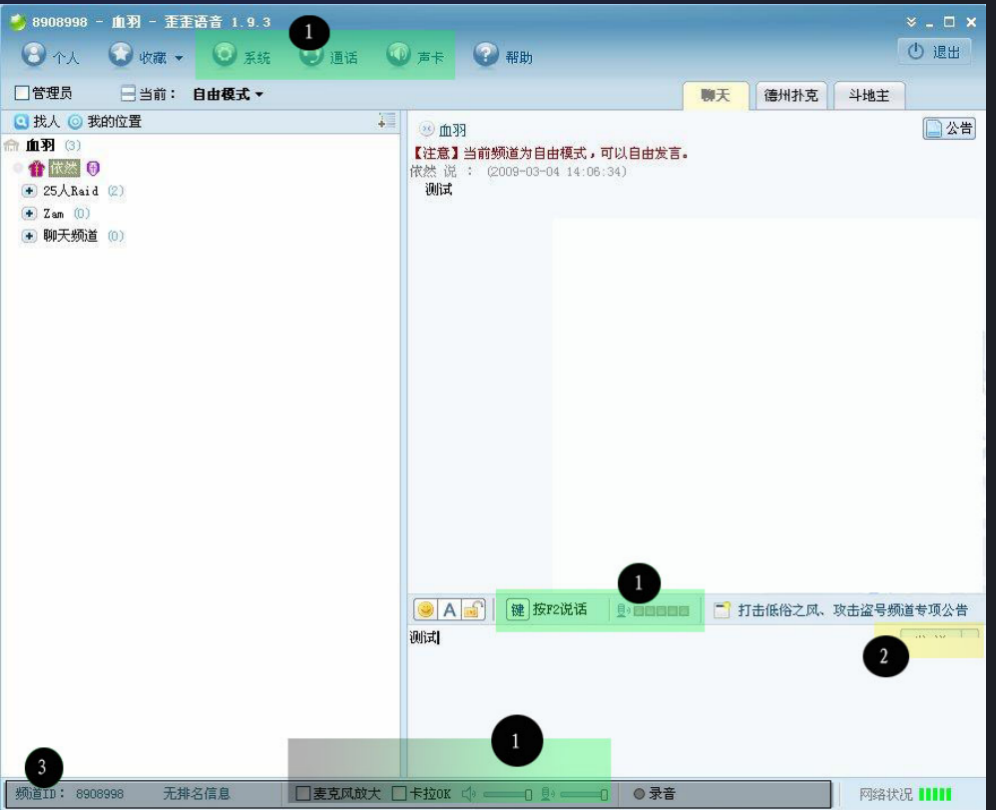
Task: Switch to the 聊天 tab
Action: click(715, 95)
